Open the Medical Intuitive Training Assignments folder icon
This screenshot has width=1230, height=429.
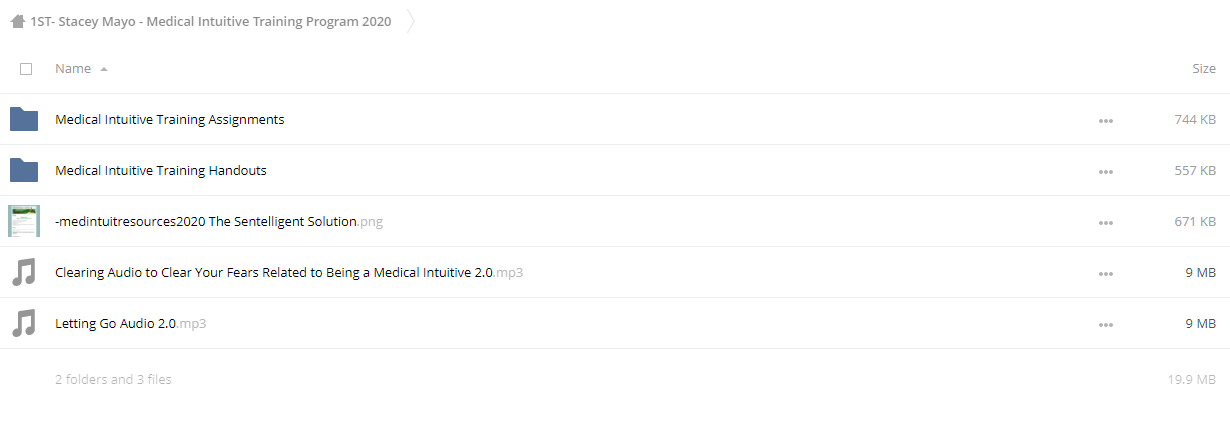(x=24, y=119)
